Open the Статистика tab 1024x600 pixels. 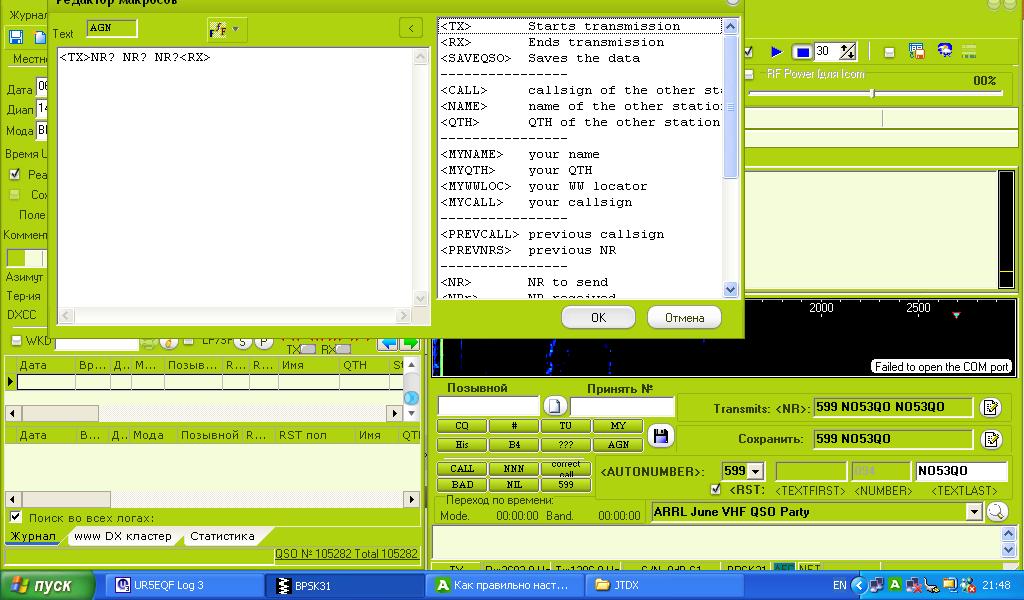[x=222, y=536]
